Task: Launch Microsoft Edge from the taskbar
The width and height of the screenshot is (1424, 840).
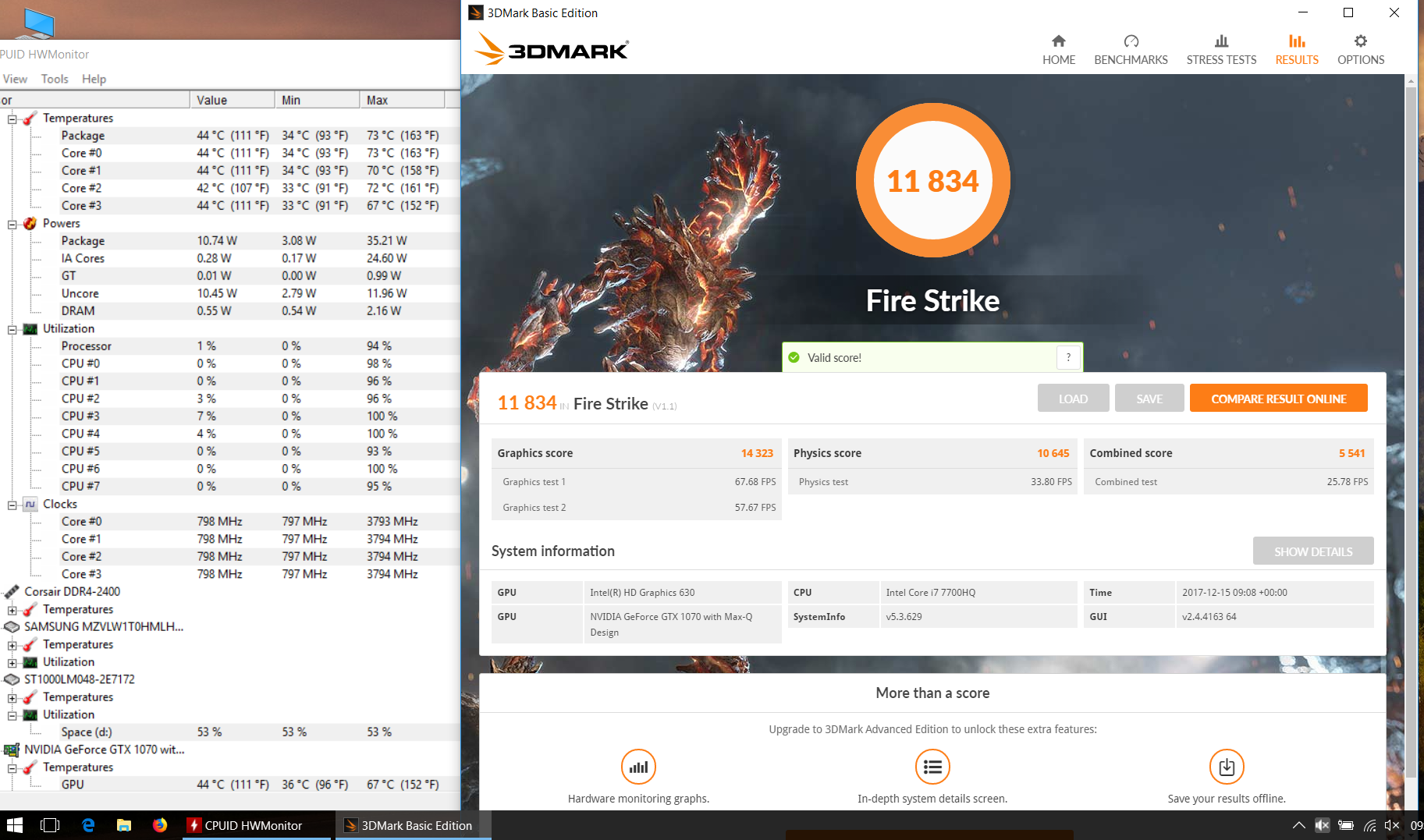Action: coord(88,825)
